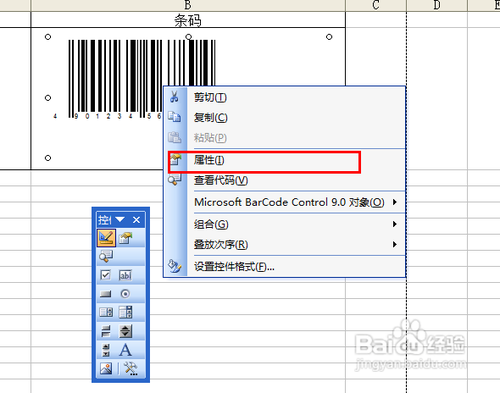The height and width of the screenshot is (393, 500).
Task: Choose 查看代码(V) from the context menu
Action: [x=284, y=180]
